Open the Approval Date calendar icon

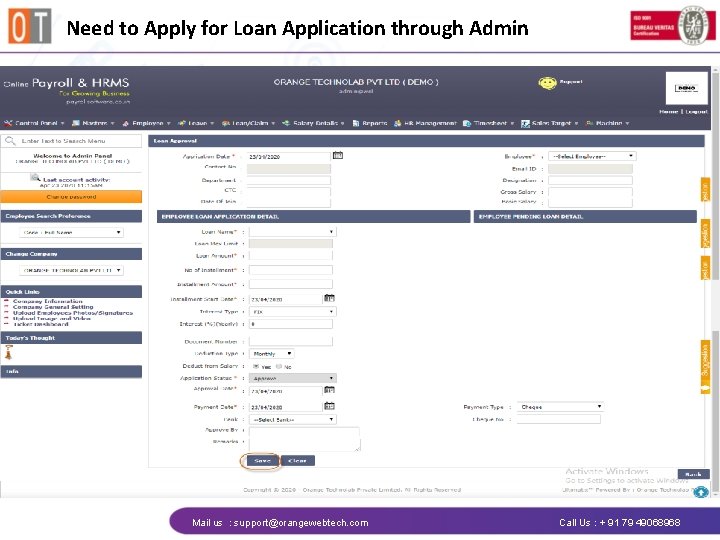tap(329, 390)
